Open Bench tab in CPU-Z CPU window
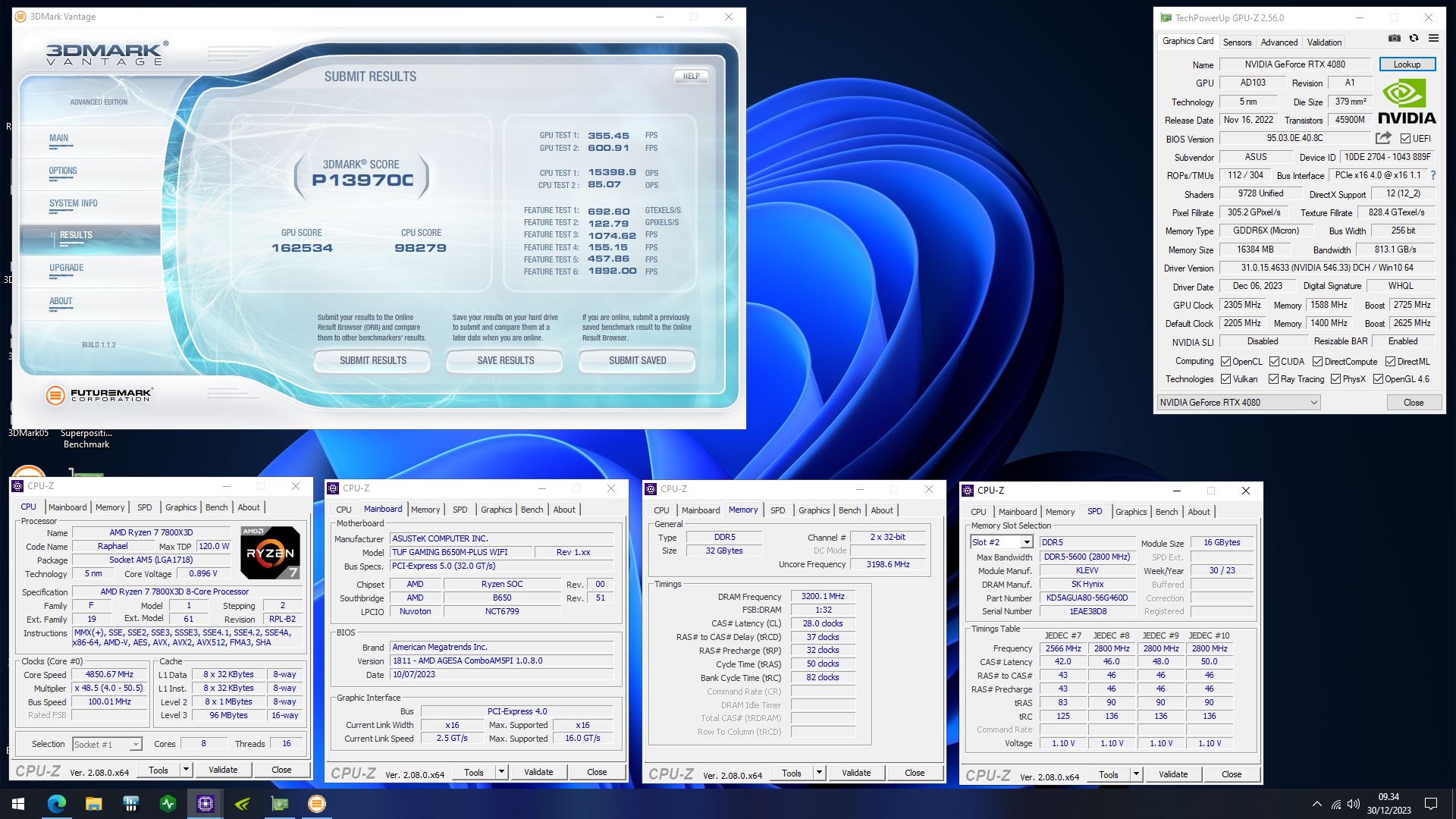Image resolution: width=1456 pixels, height=819 pixels. (x=216, y=507)
